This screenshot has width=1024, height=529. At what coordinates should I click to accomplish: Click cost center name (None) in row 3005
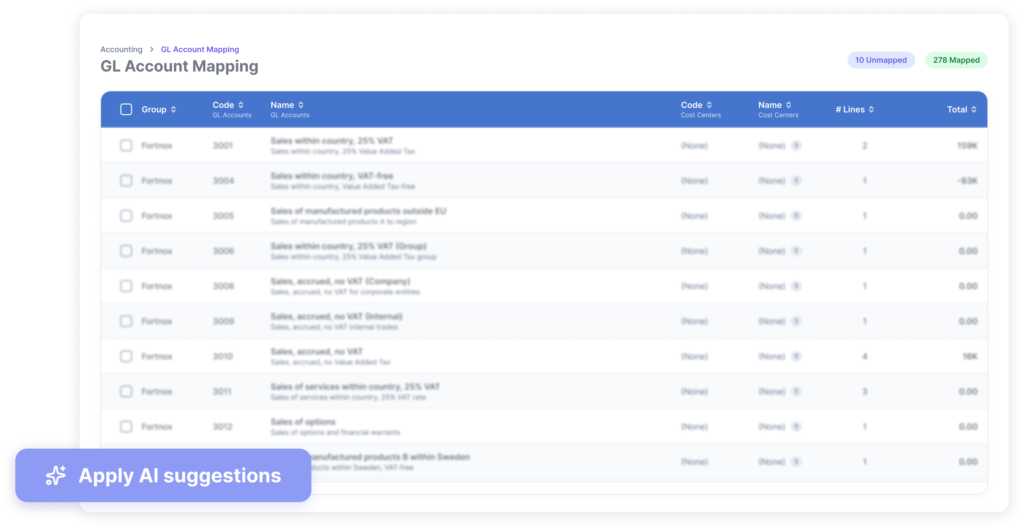[x=772, y=216]
